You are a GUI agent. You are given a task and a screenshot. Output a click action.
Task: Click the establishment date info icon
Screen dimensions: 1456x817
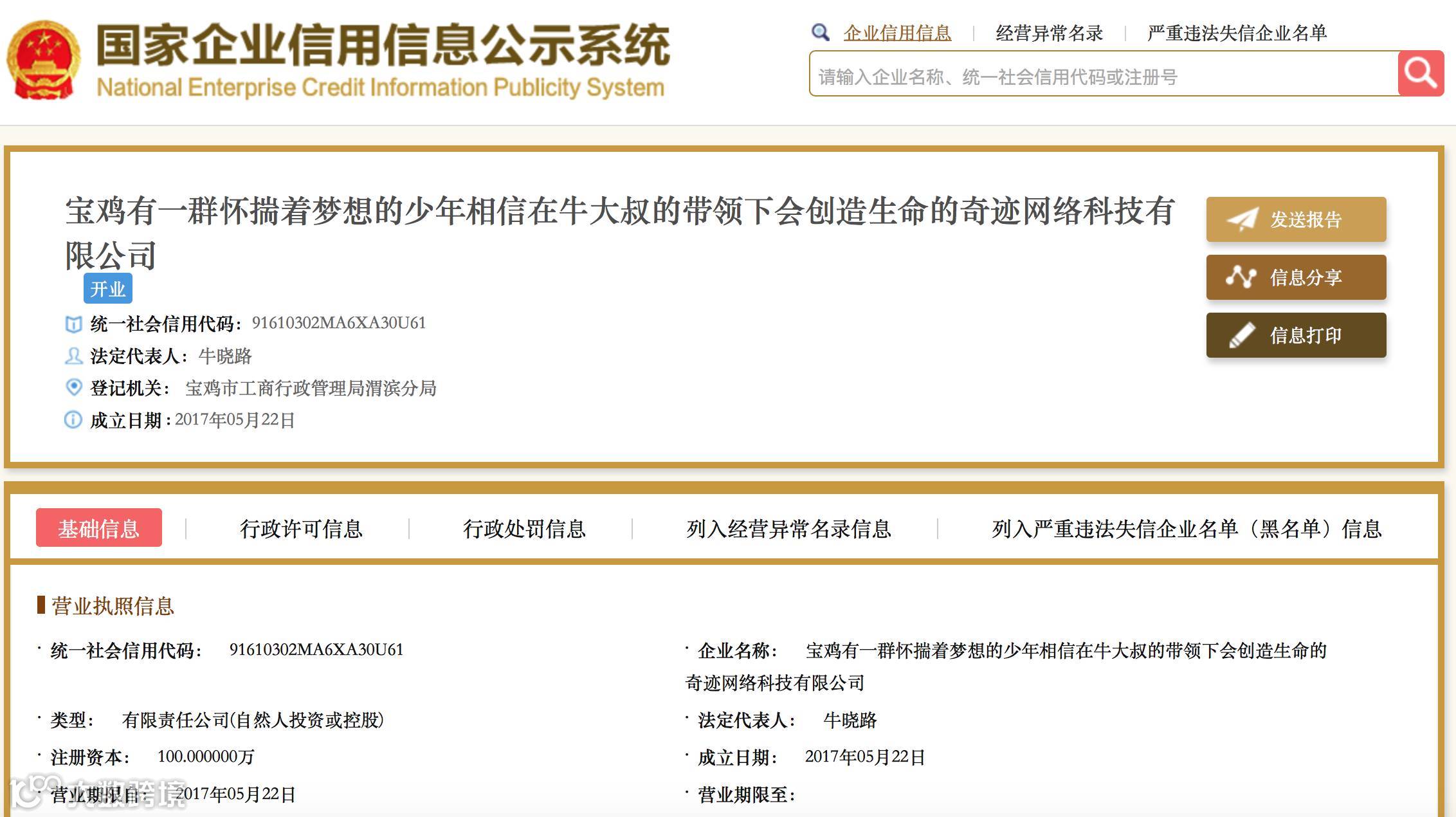click(x=73, y=420)
